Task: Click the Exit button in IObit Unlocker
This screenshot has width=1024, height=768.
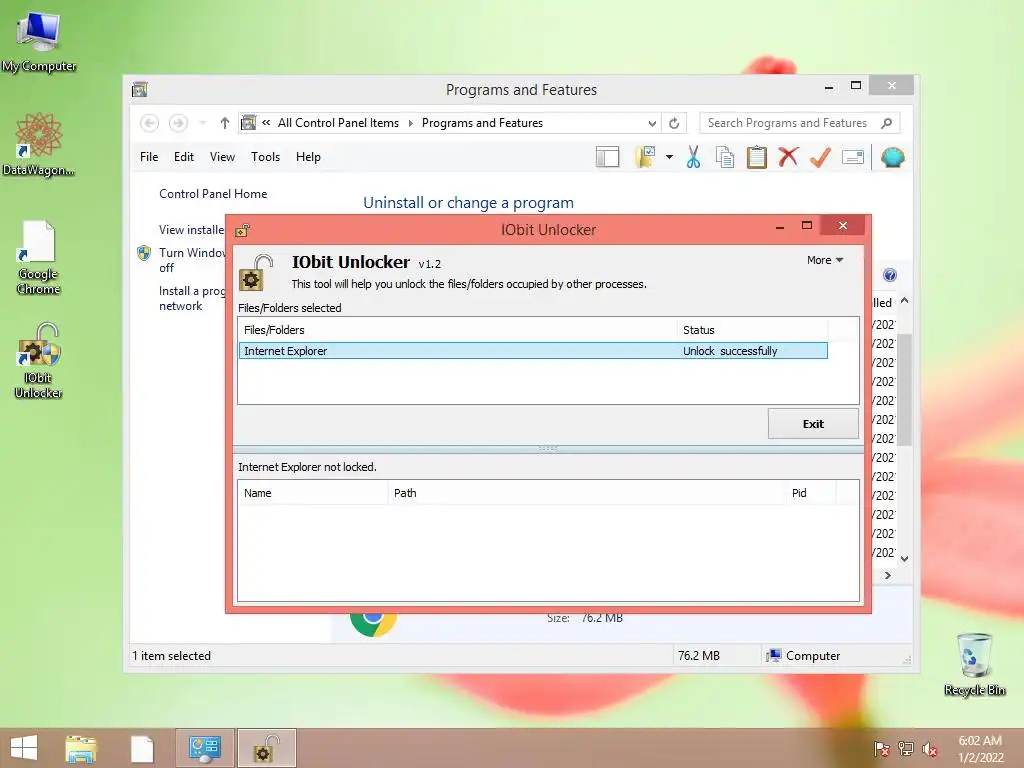Action: 813,424
